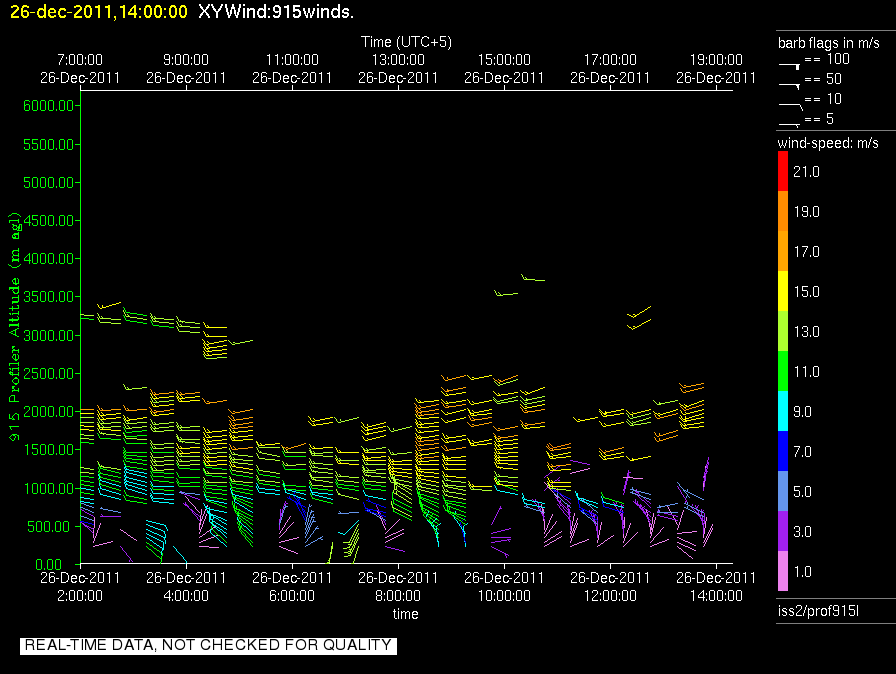Click the 'barb flags in m/s' legend title
The width and height of the screenshot is (896, 674).
click(829, 43)
